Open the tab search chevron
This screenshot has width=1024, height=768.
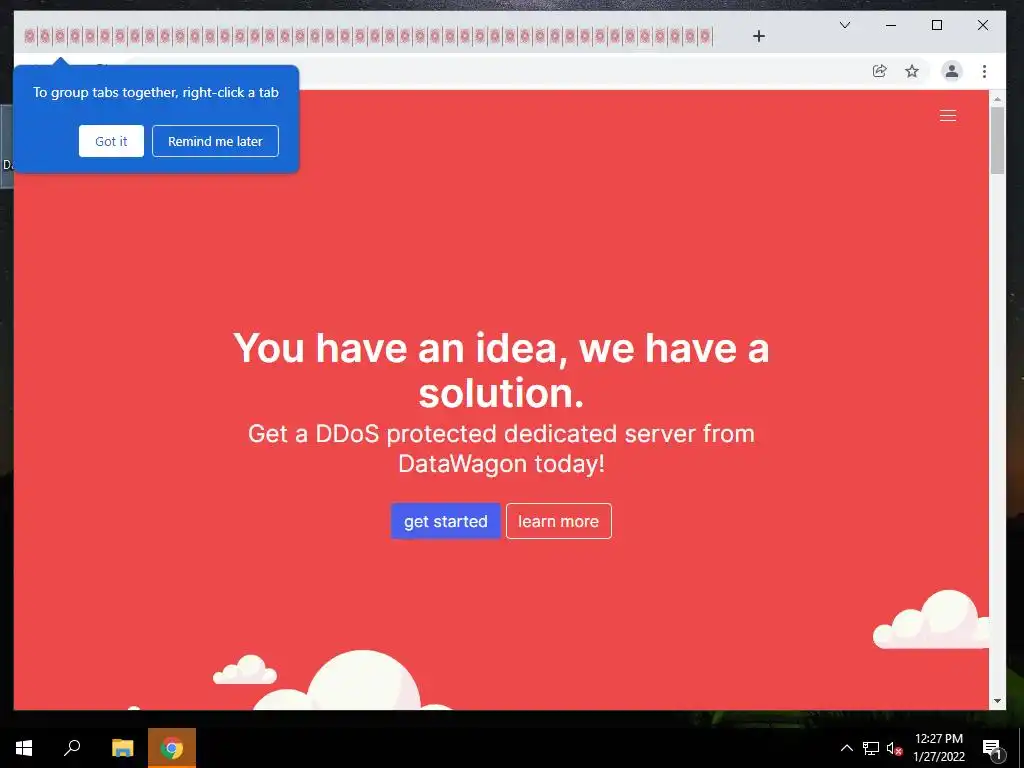tap(844, 25)
